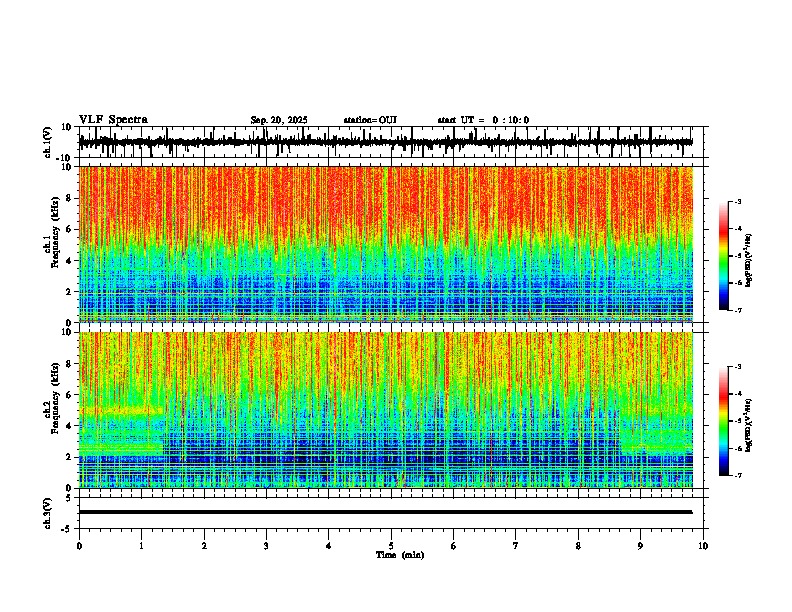The width and height of the screenshot is (792, 612).
Task: Click time axis tick label "5"
Action: [x=391, y=546]
